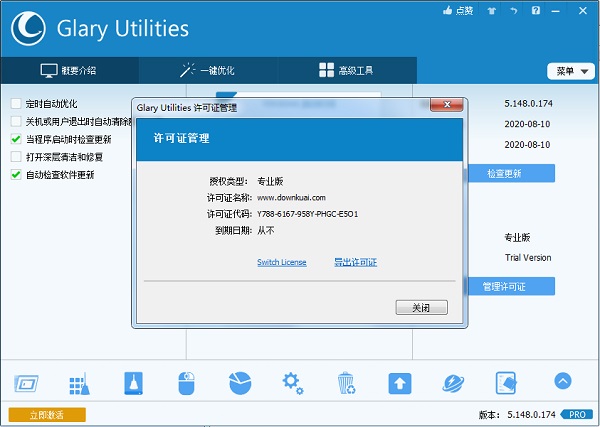Image resolution: width=600 pixels, height=427 pixels.
Task: Open the skin (shirt) icon in title bar
Action: click(492, 11)
